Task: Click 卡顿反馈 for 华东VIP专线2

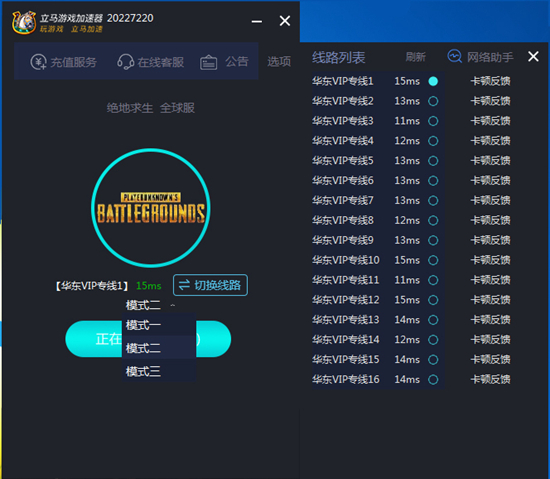Action: tap(490, 101)
